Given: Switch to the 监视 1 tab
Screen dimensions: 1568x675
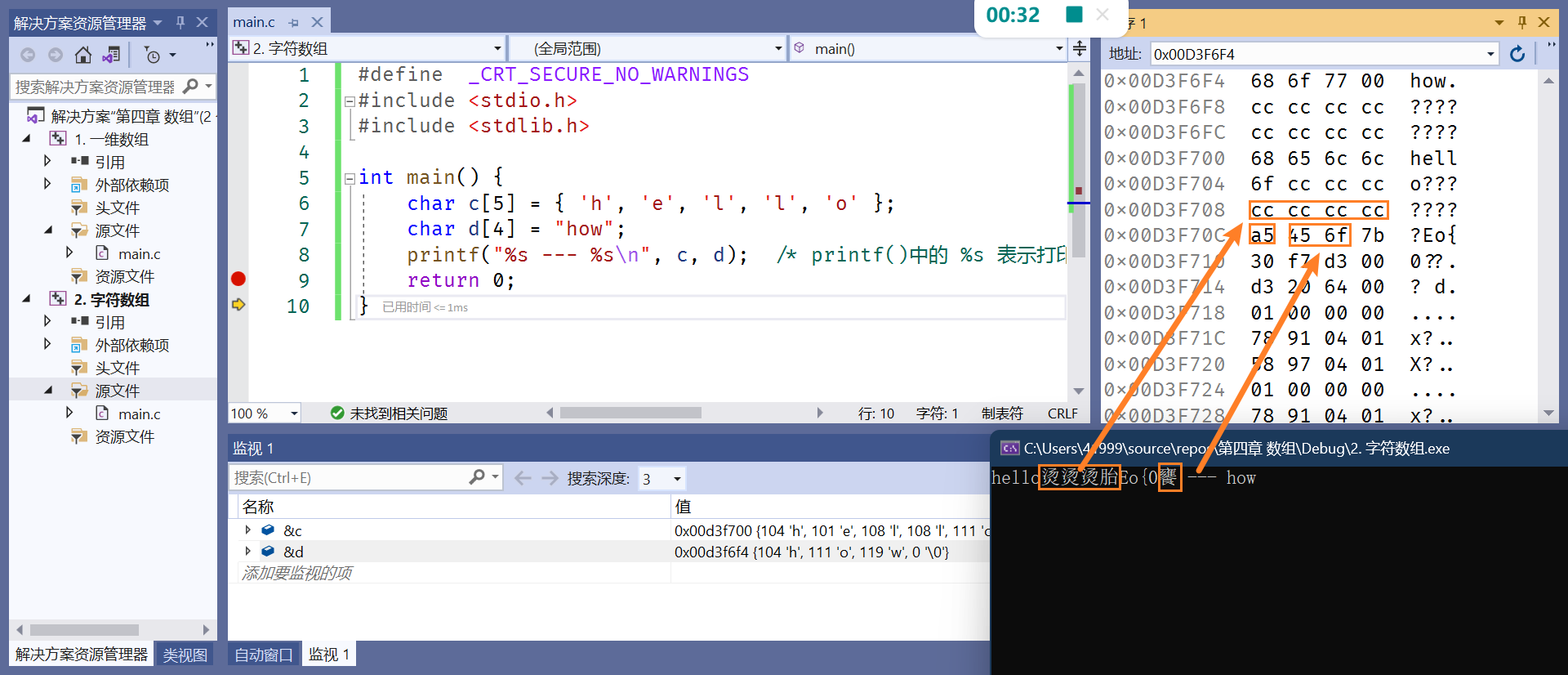Looking at the screenshot, I should (x=329, y=655).
